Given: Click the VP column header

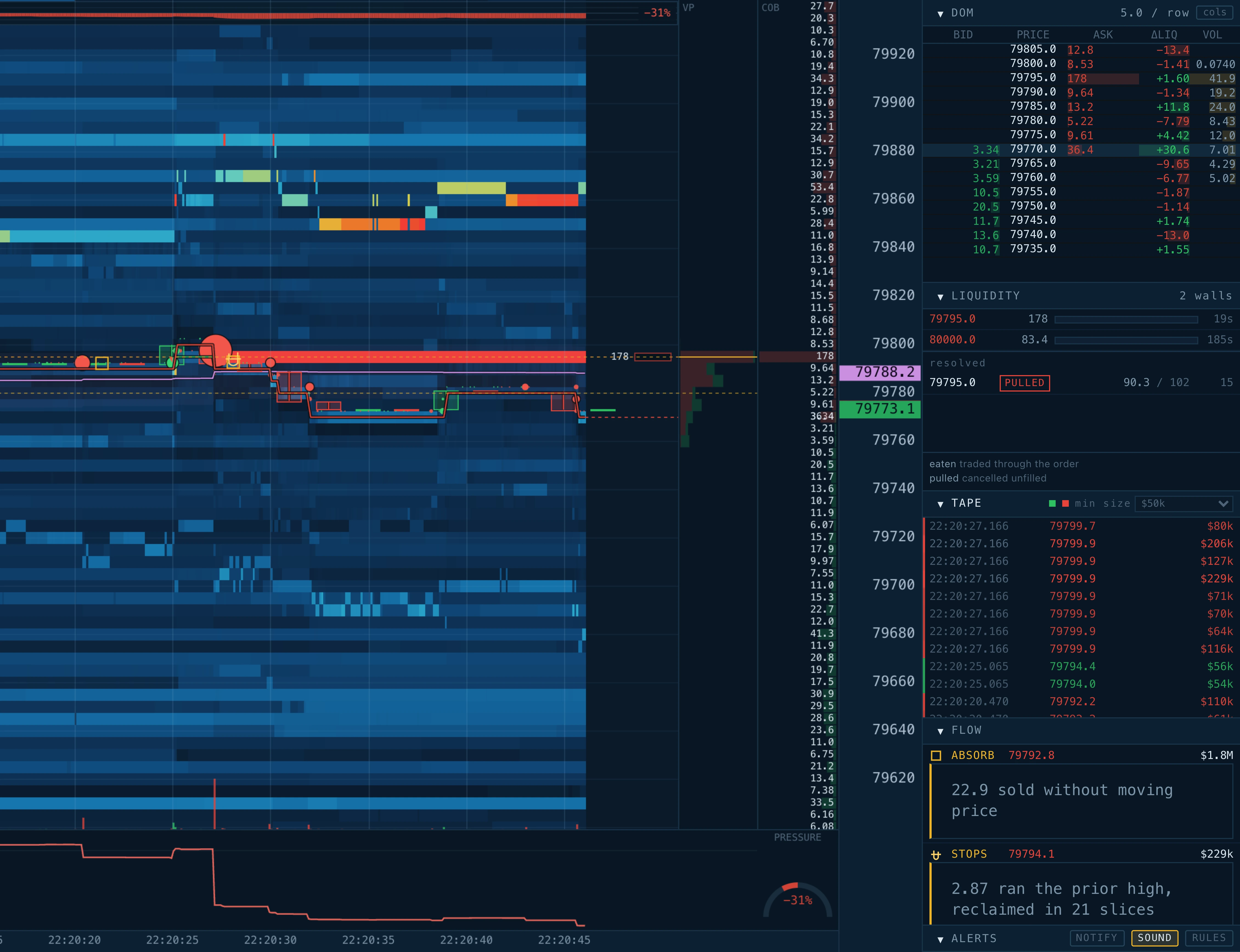Looking at the screenshot, I should click(x=688, y=7).
